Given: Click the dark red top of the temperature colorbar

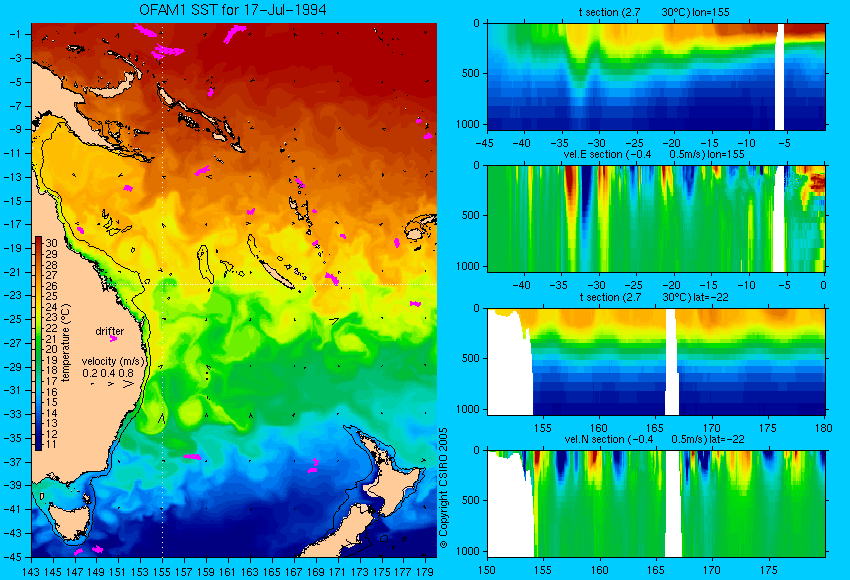Looking at the screenshot, I should (x=38, y=242).
